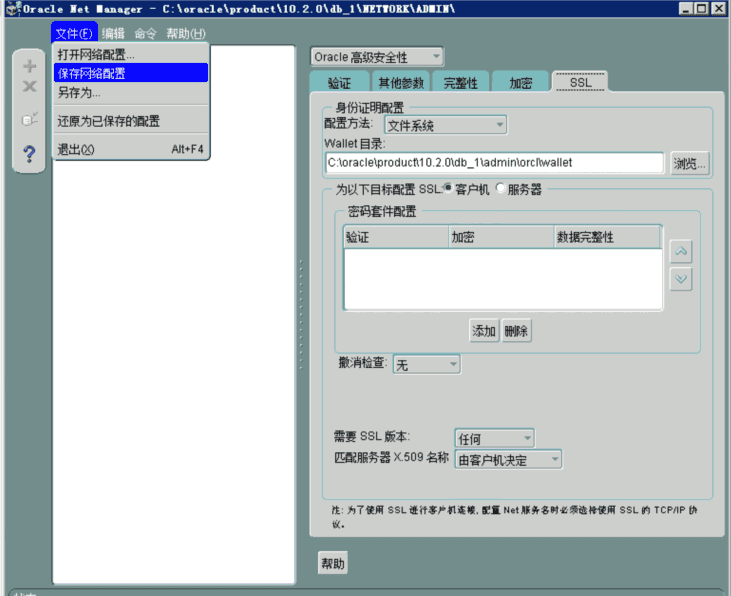Switch to the 完整性 tab
Viewport: 731px width, 596px height.
coord(461,83)
